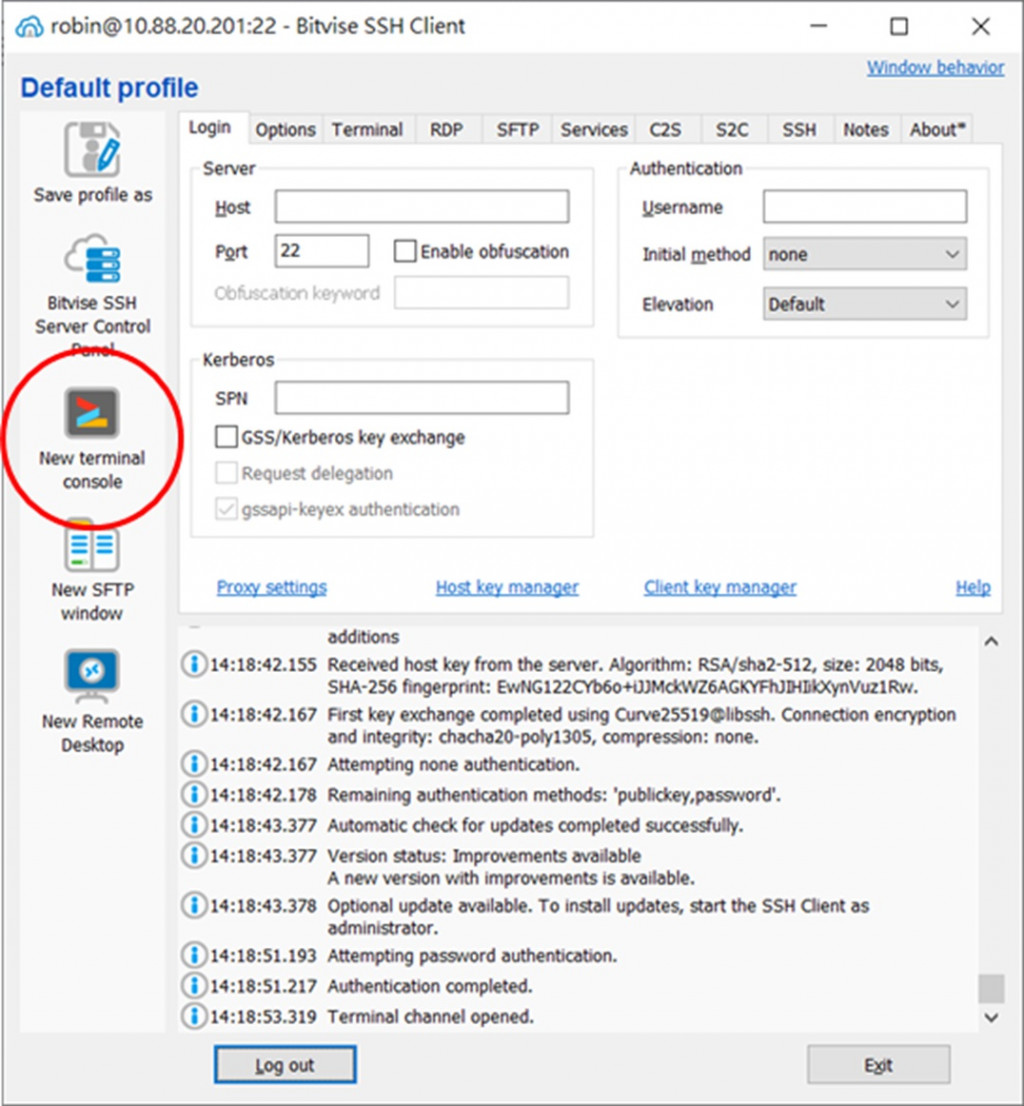
Task: Click the Log out button
Action: click(x=285, y=1064)
